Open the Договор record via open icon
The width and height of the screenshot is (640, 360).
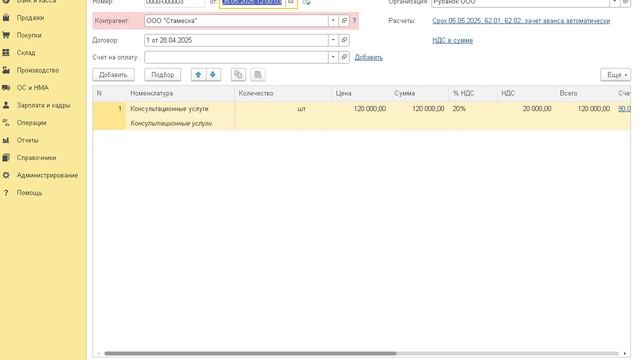coord(344,40)
